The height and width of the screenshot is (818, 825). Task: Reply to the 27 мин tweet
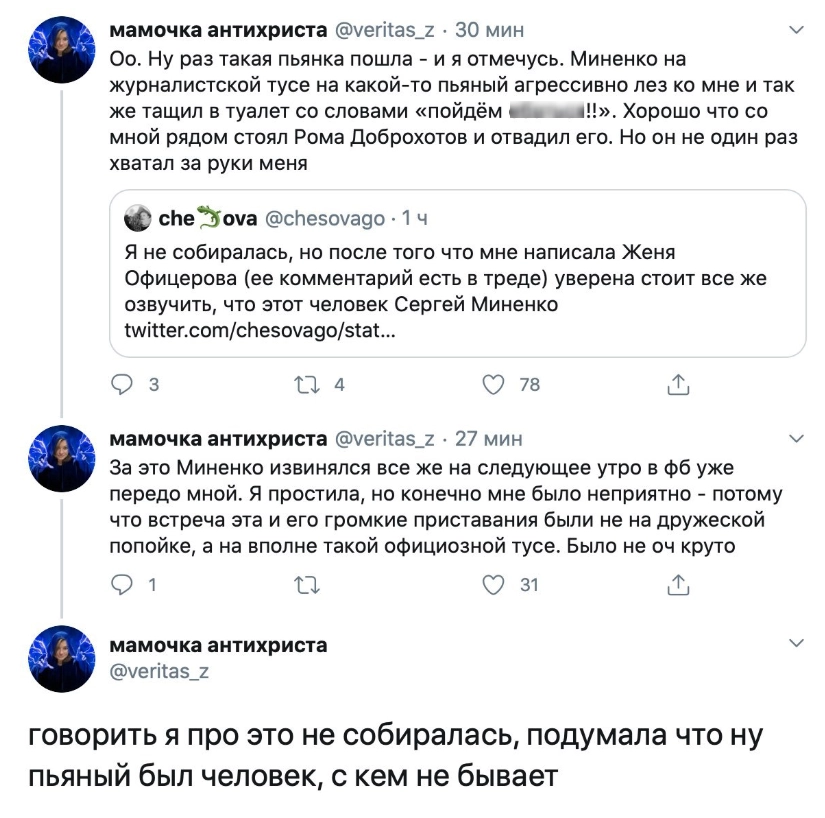click(122, 585)
